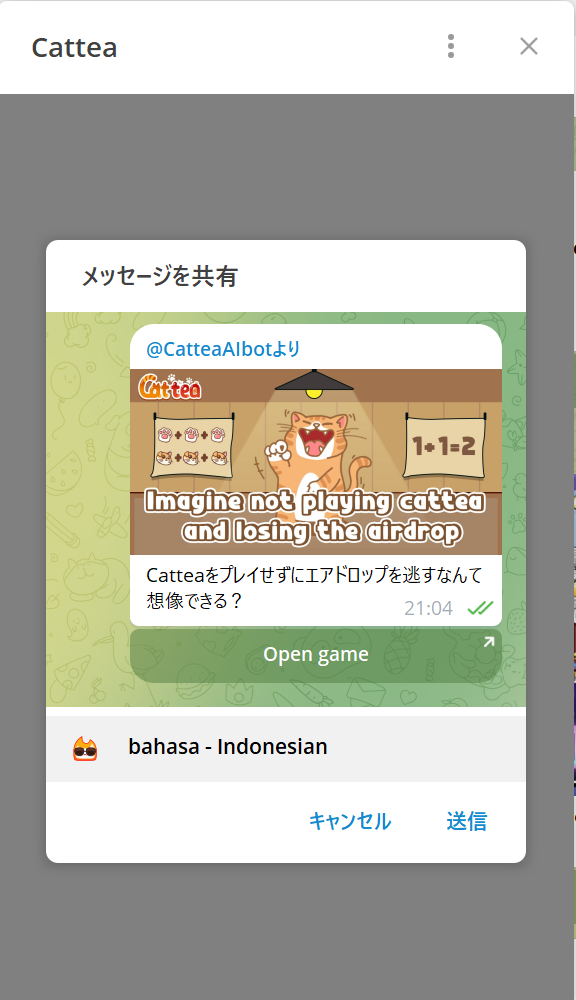Click the sunglasses cat avatar icon
The image size is (576, 1000).
(x=85, y=748)
